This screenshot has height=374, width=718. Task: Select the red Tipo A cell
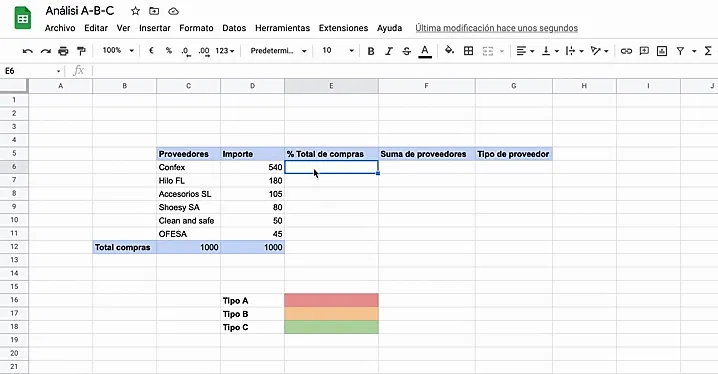point(332,300)
